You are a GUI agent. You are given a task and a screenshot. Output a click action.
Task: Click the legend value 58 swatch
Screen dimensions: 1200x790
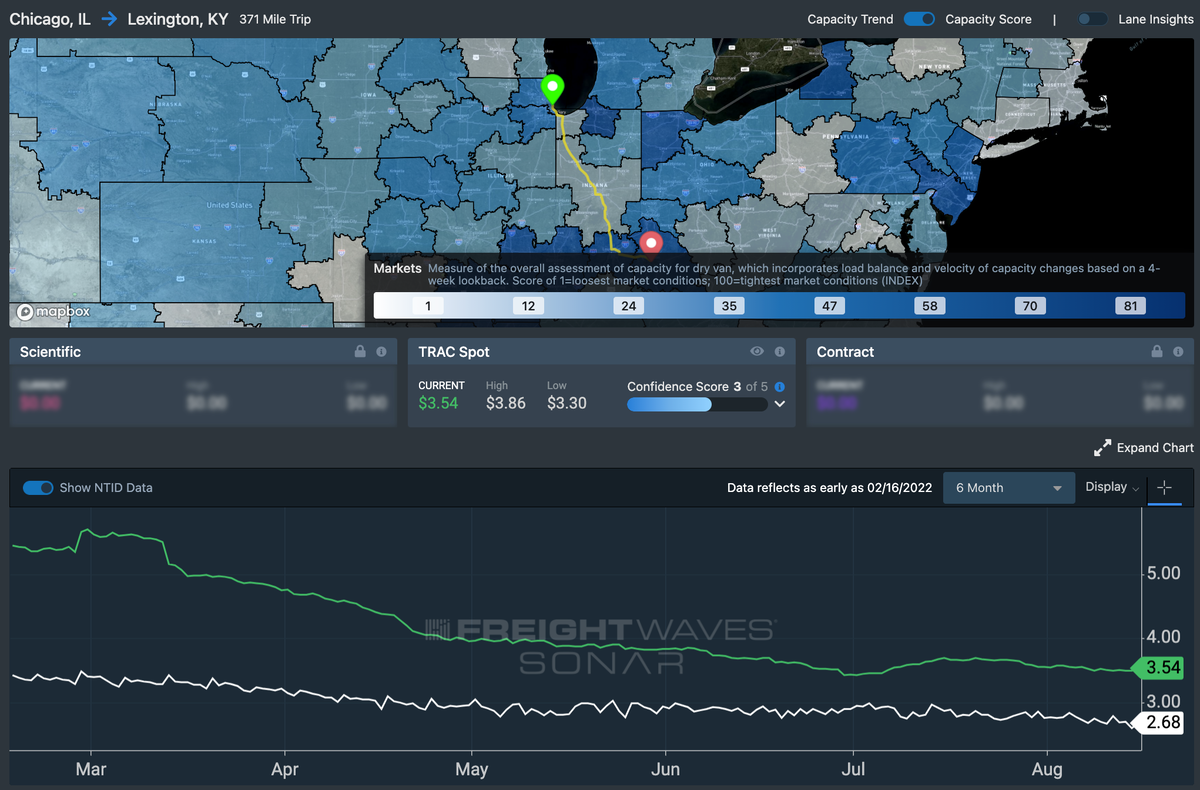pos(930,306)
